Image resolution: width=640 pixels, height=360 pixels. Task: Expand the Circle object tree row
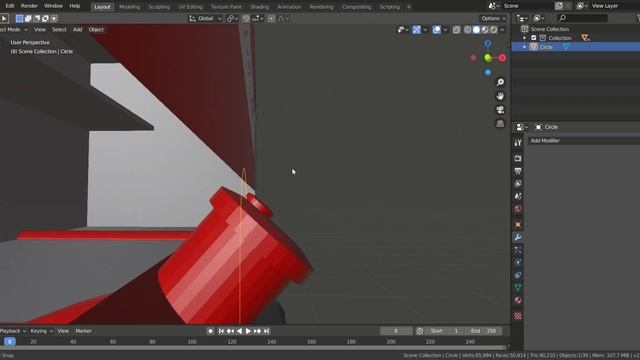coord(524,47)
